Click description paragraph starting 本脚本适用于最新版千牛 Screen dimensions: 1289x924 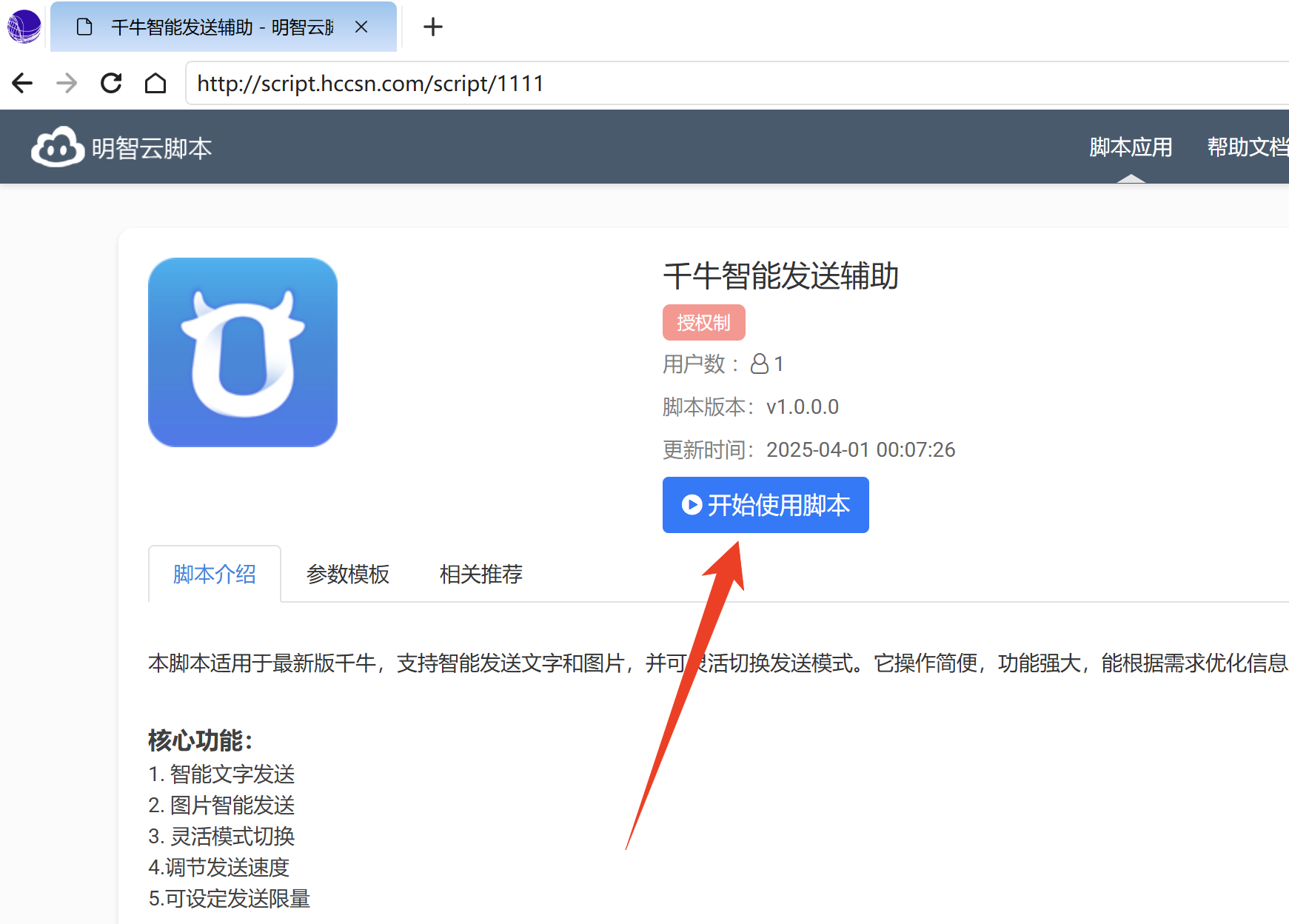point(718,663)
